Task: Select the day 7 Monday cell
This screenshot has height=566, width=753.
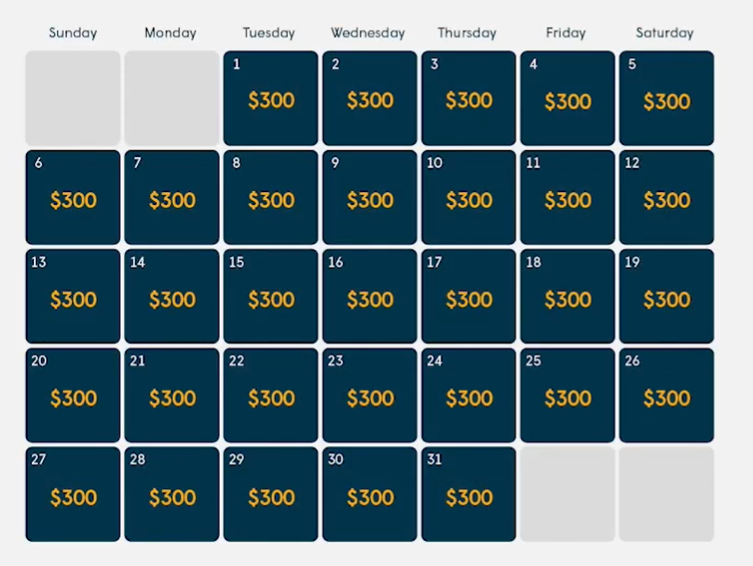Action: point(172,197)
